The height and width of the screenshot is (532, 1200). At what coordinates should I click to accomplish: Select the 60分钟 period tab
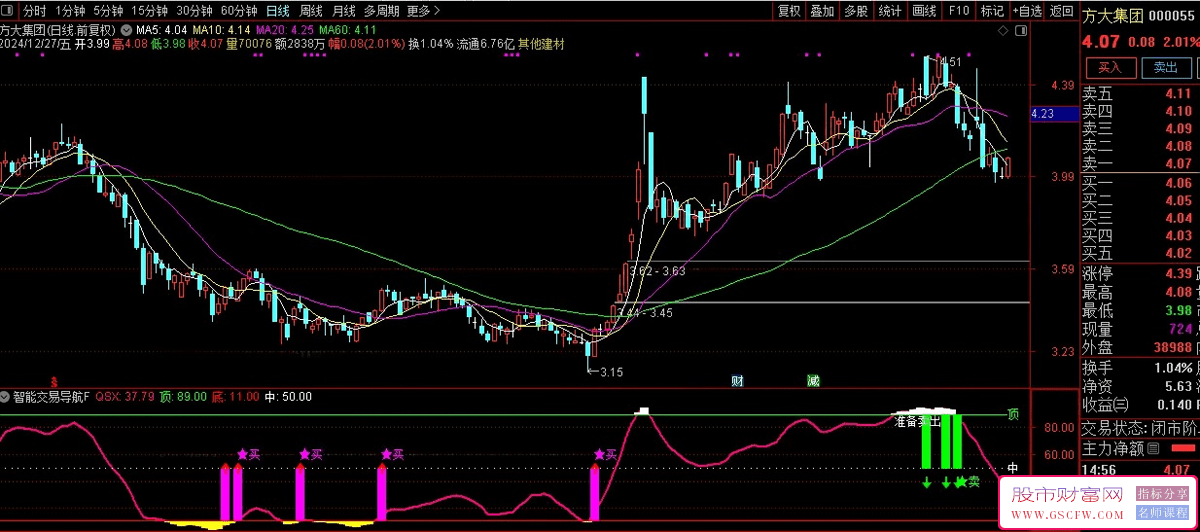[x=238, y=11]
